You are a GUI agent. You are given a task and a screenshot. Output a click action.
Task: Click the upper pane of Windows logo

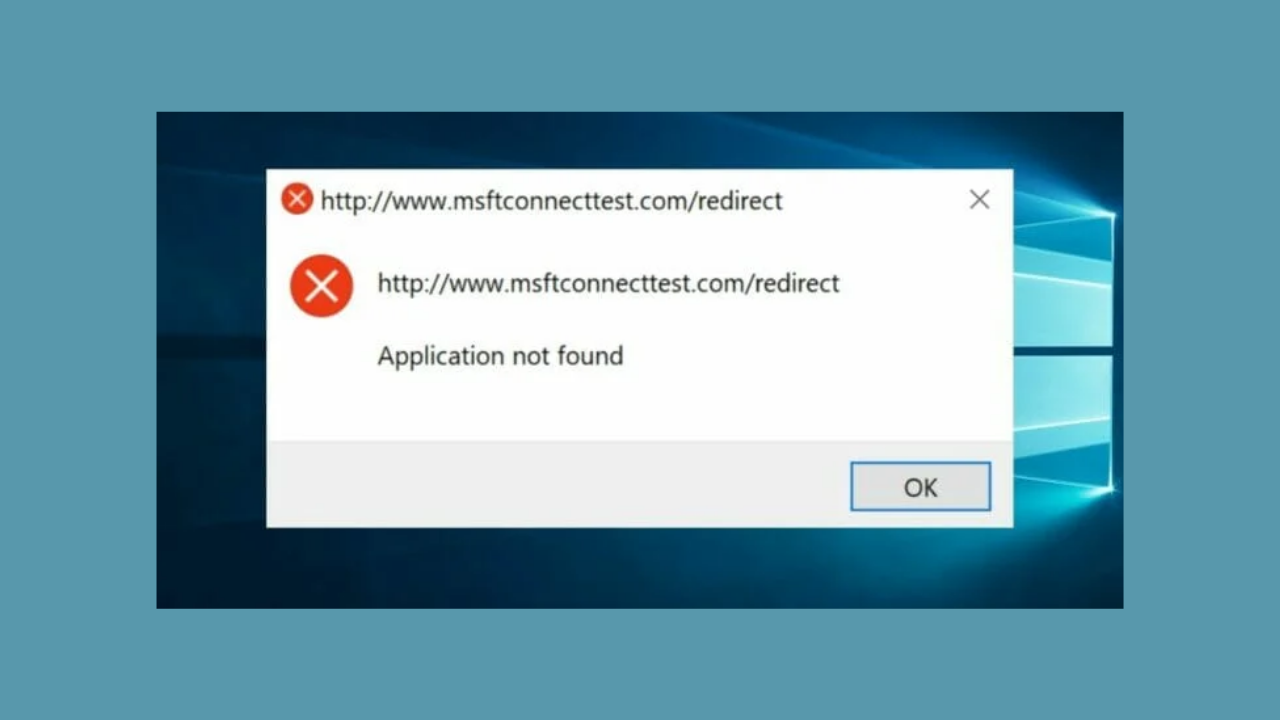[1064, 278]
